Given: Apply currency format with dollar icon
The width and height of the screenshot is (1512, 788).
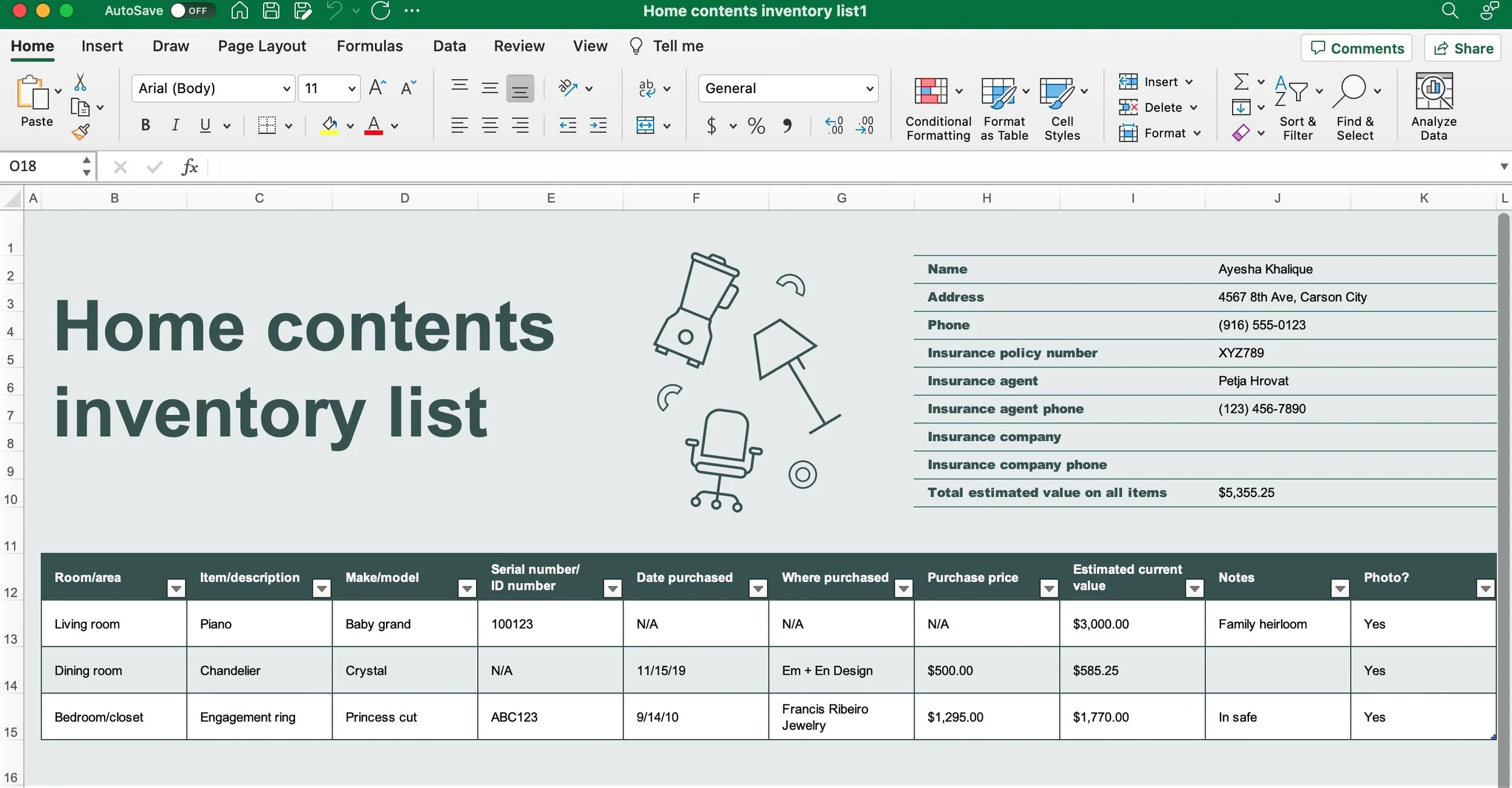Looking at the screenshot, I should (711, 126).
